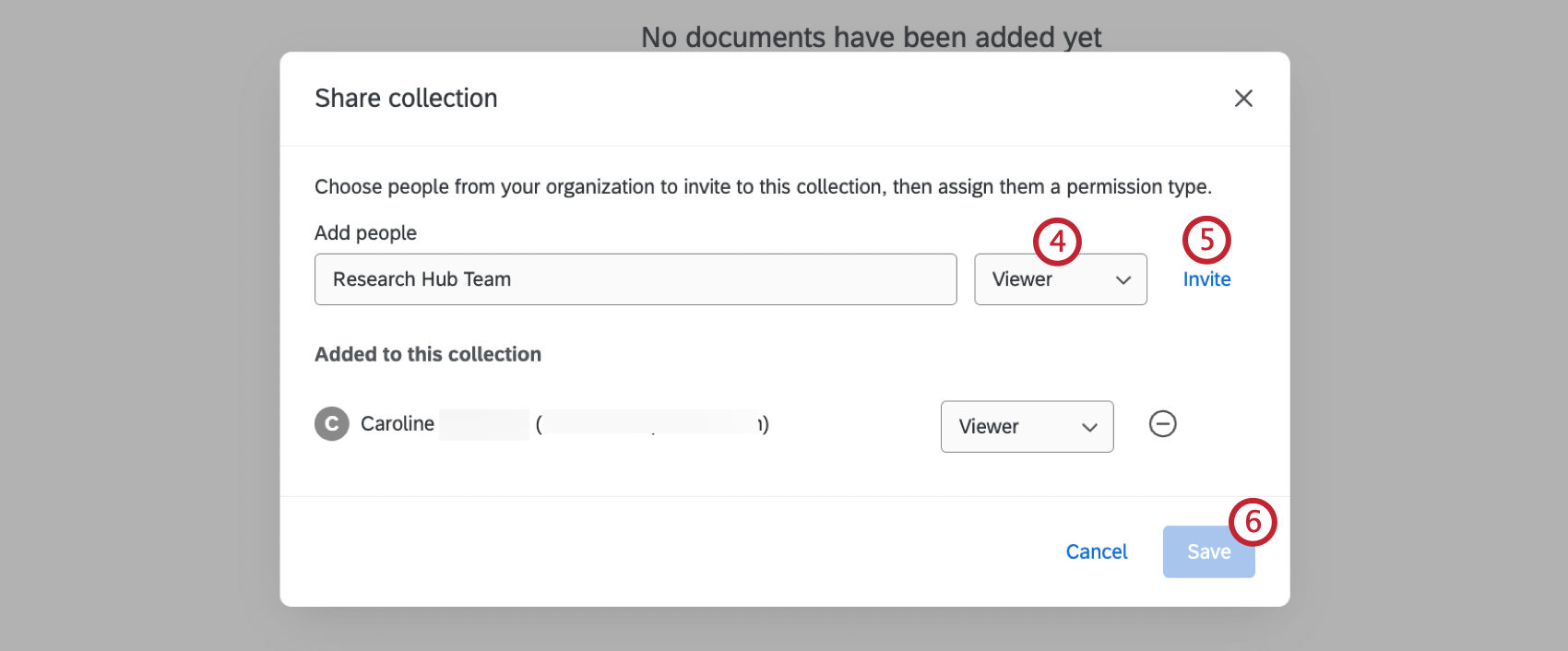The image size is (1568, 651).
Task: Click the Invite link
Action: pyautogui.click(x=1206, y=279)
